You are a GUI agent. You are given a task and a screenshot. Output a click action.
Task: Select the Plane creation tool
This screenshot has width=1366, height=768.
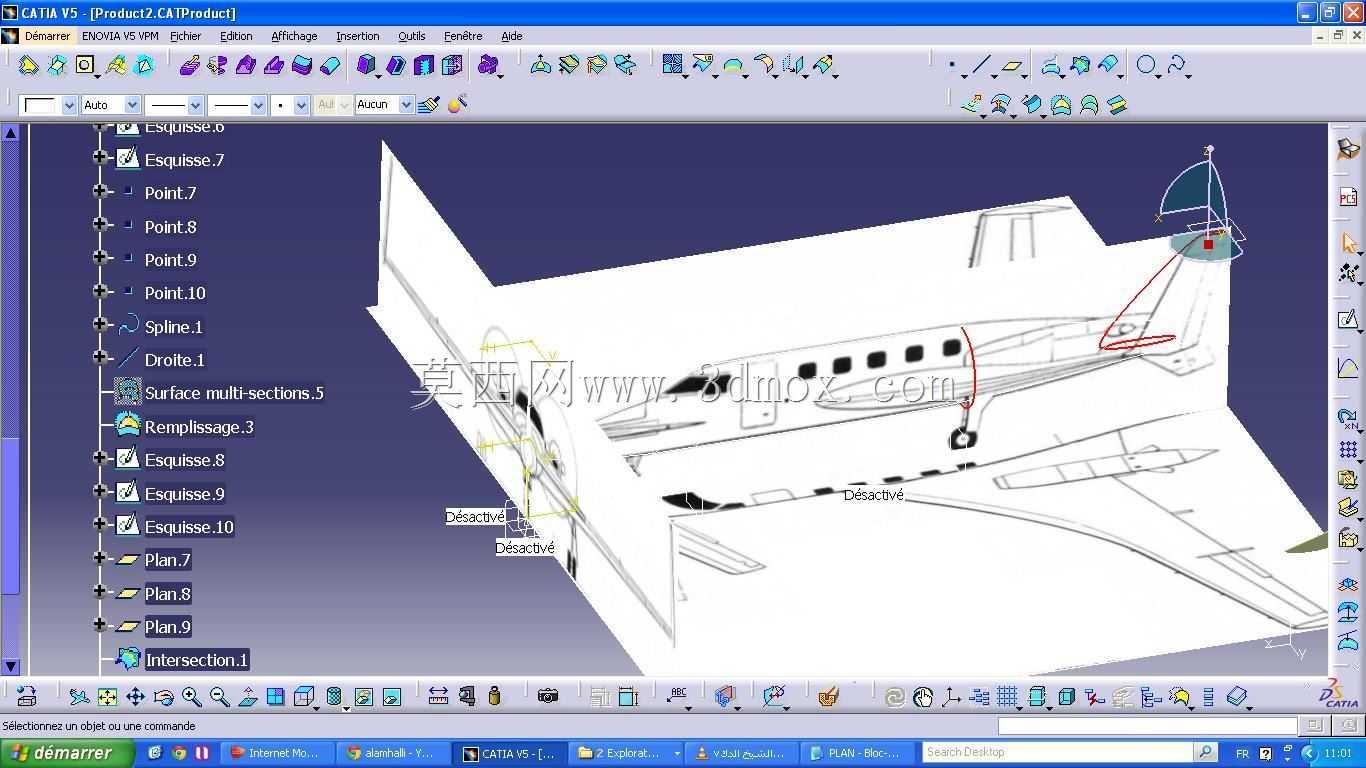point(1012,66)
